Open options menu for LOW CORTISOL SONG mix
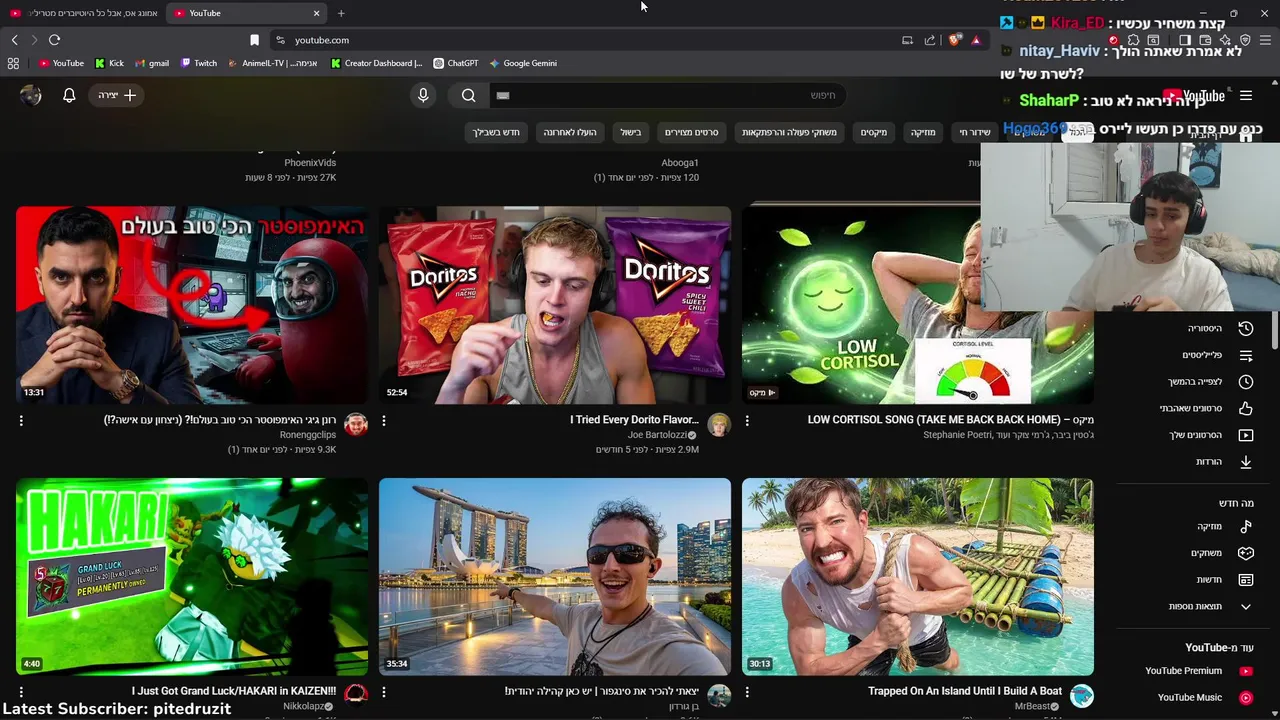 747,421
